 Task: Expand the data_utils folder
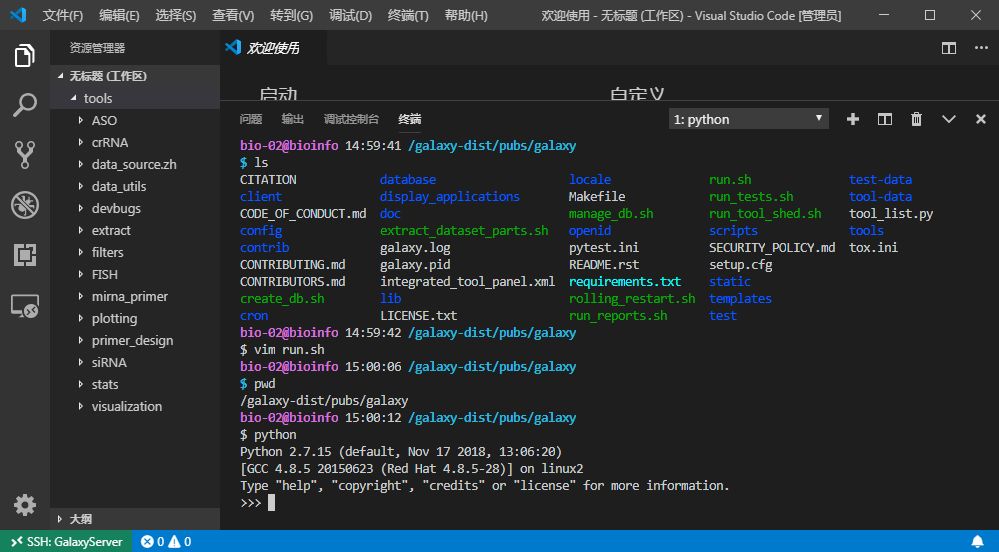click(135, 186)
